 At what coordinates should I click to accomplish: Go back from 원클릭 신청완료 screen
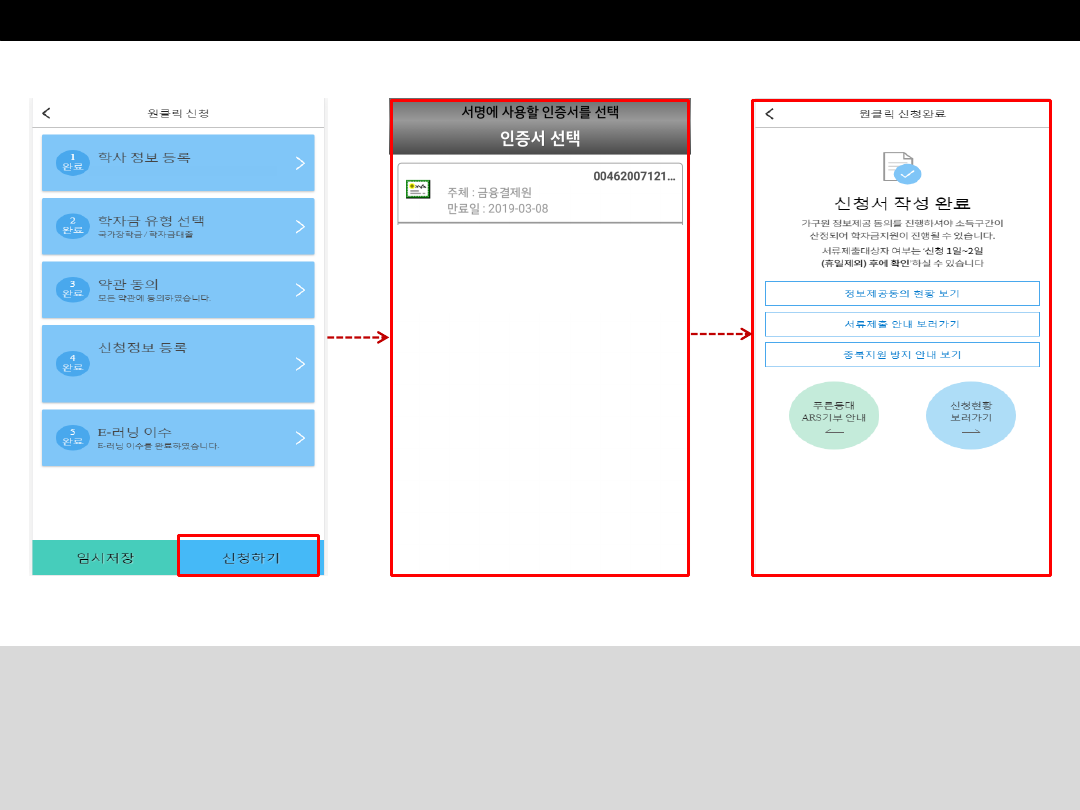pos(769,114)
